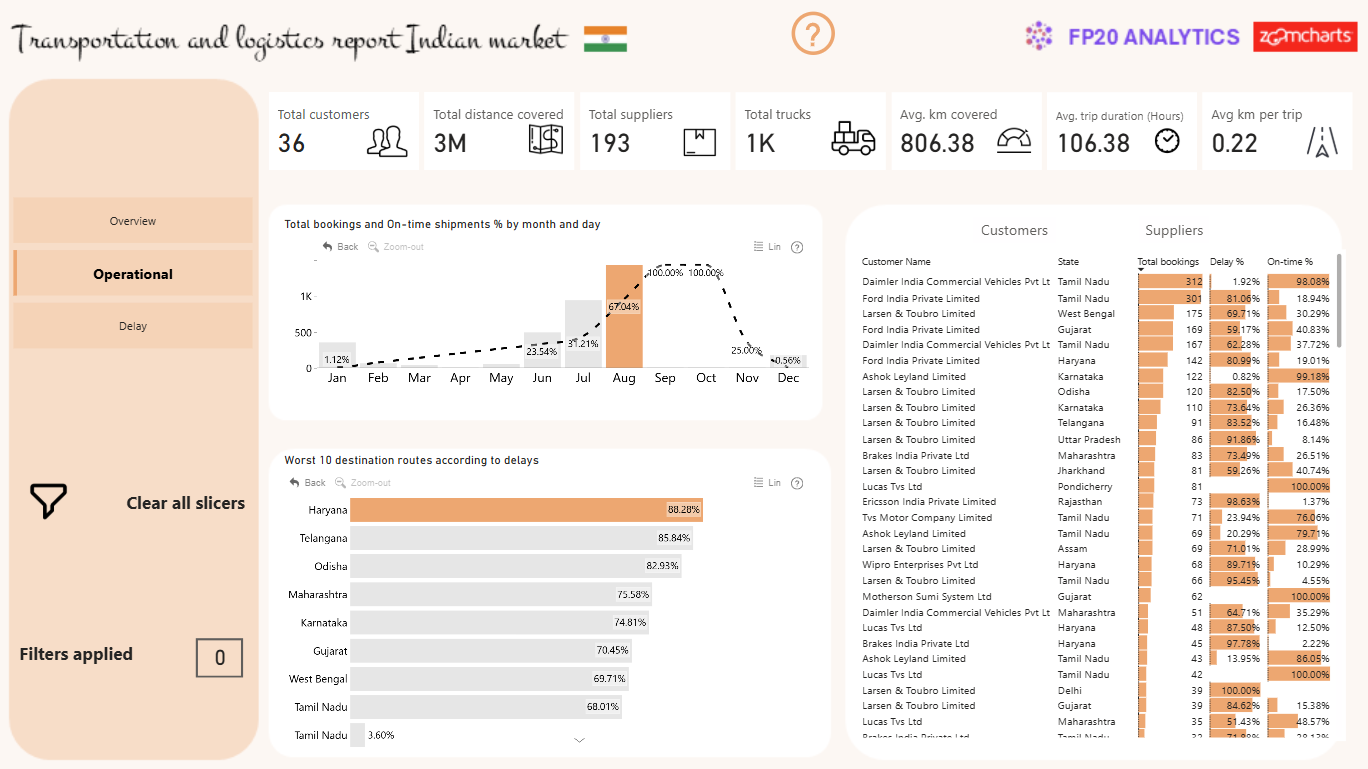Toggle Lin scale in Worst 10 routes chart
Image resolution: width=1368 pixels, height=769 pixels.
(767, 483)
